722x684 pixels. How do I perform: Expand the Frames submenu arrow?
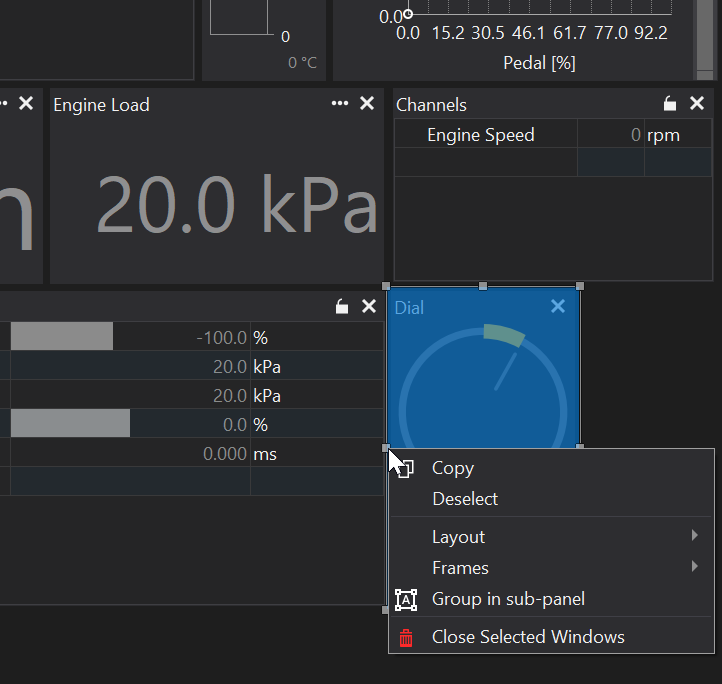tap(694, 567)
